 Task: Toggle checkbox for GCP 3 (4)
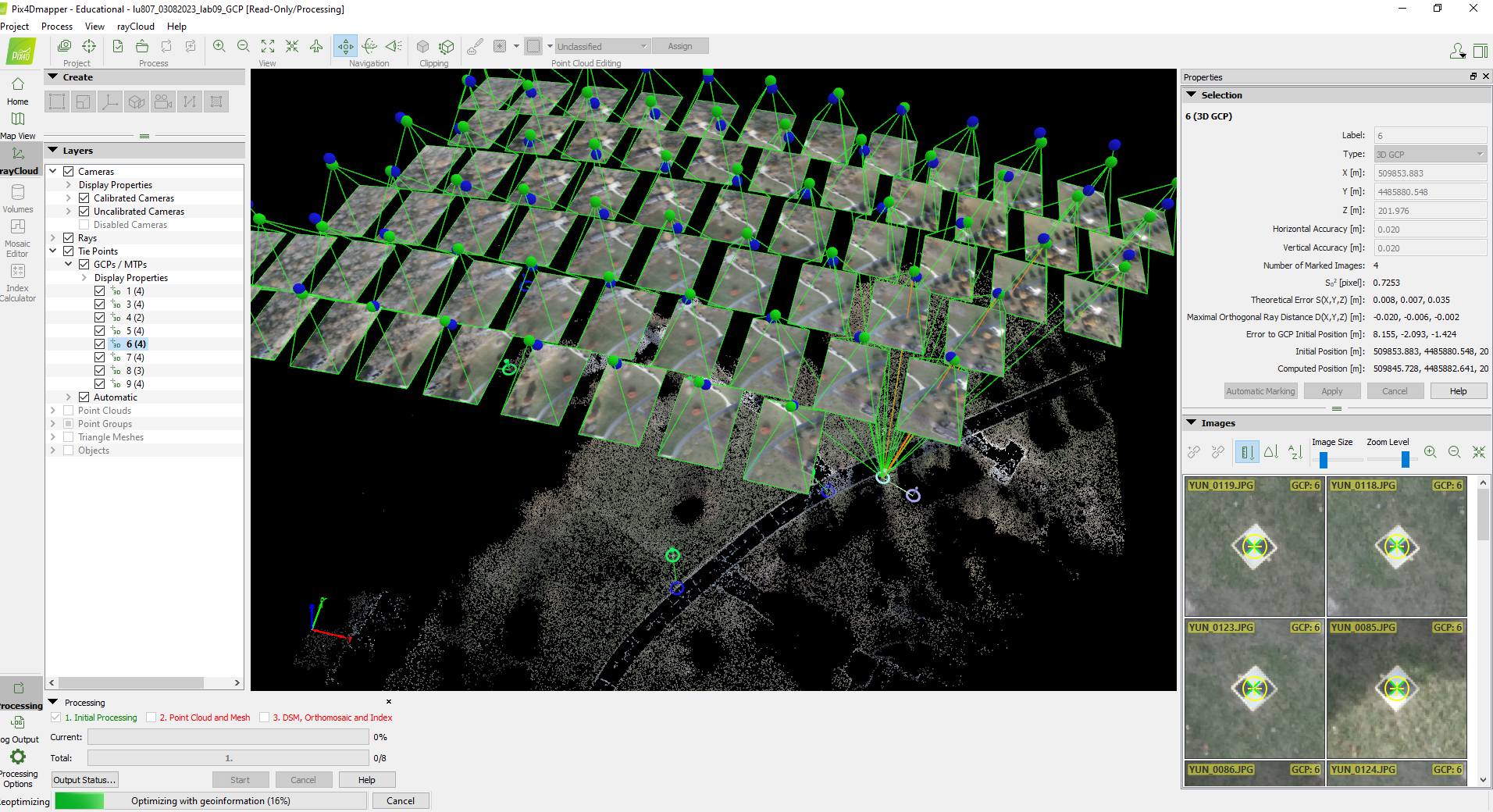click(100, 304)
